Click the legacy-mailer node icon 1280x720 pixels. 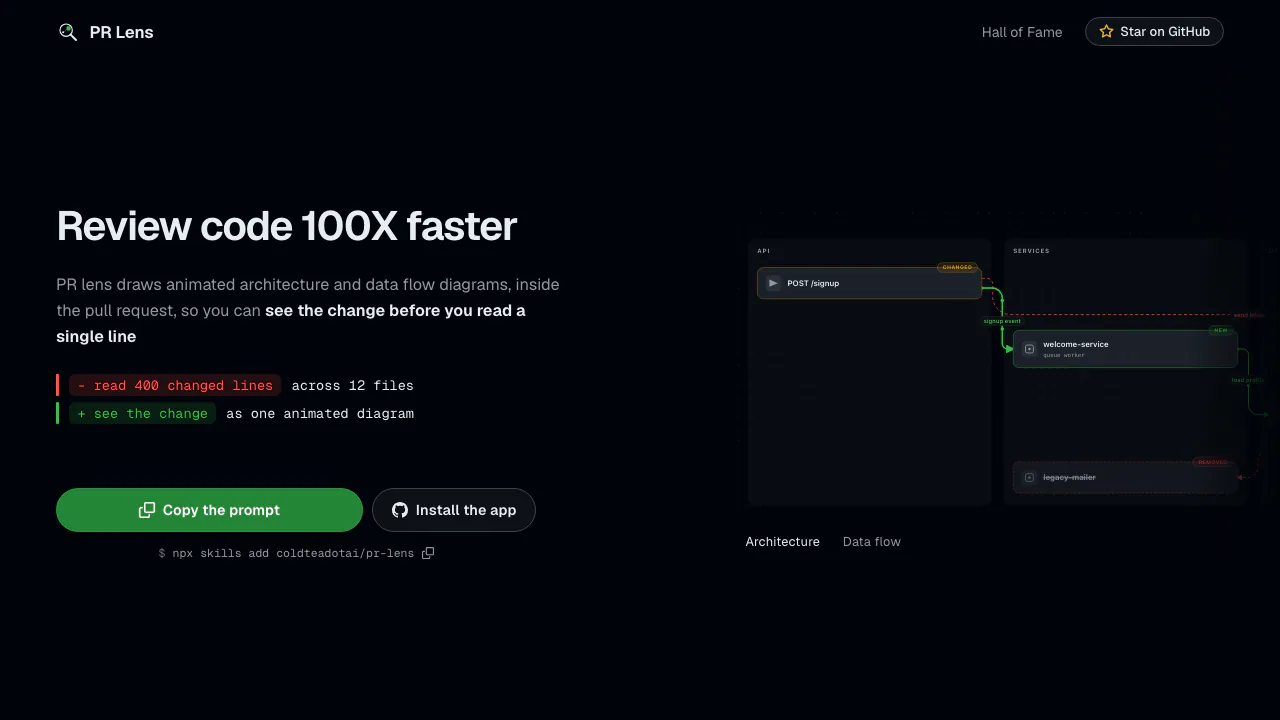click(1029, 478)
